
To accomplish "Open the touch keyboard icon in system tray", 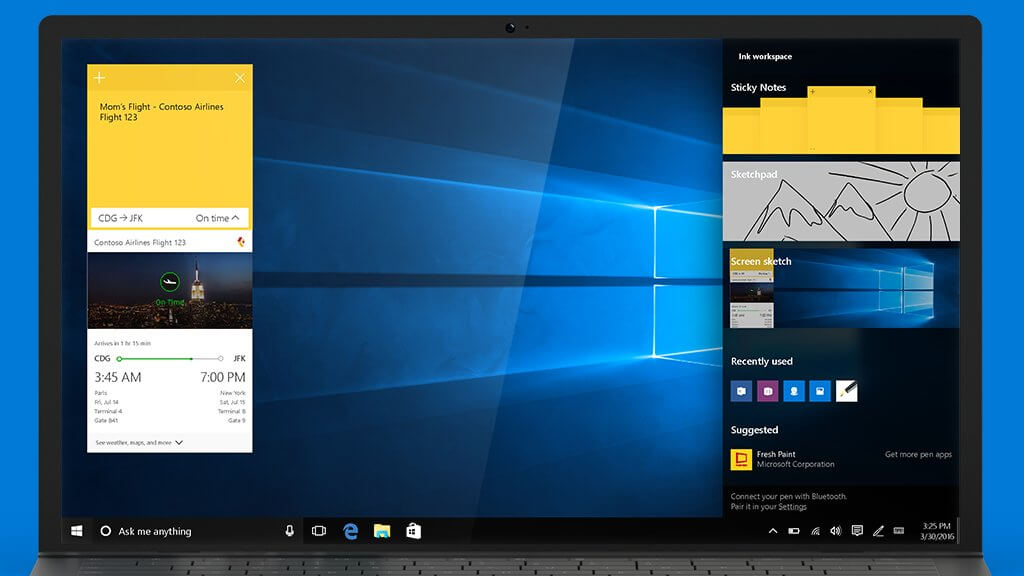I will pos(900,531).
